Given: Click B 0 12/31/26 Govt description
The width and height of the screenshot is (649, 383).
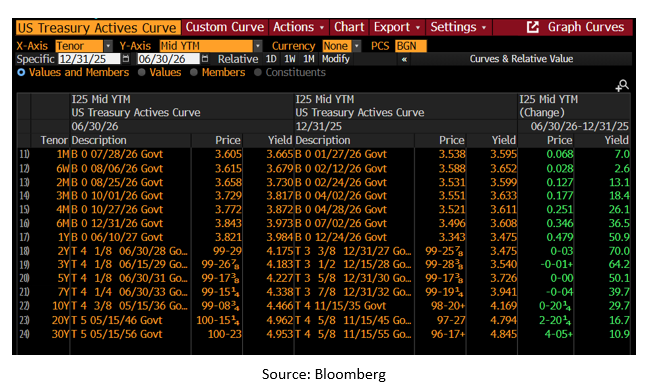Looking at the screenshot, I should click(117, 224).
